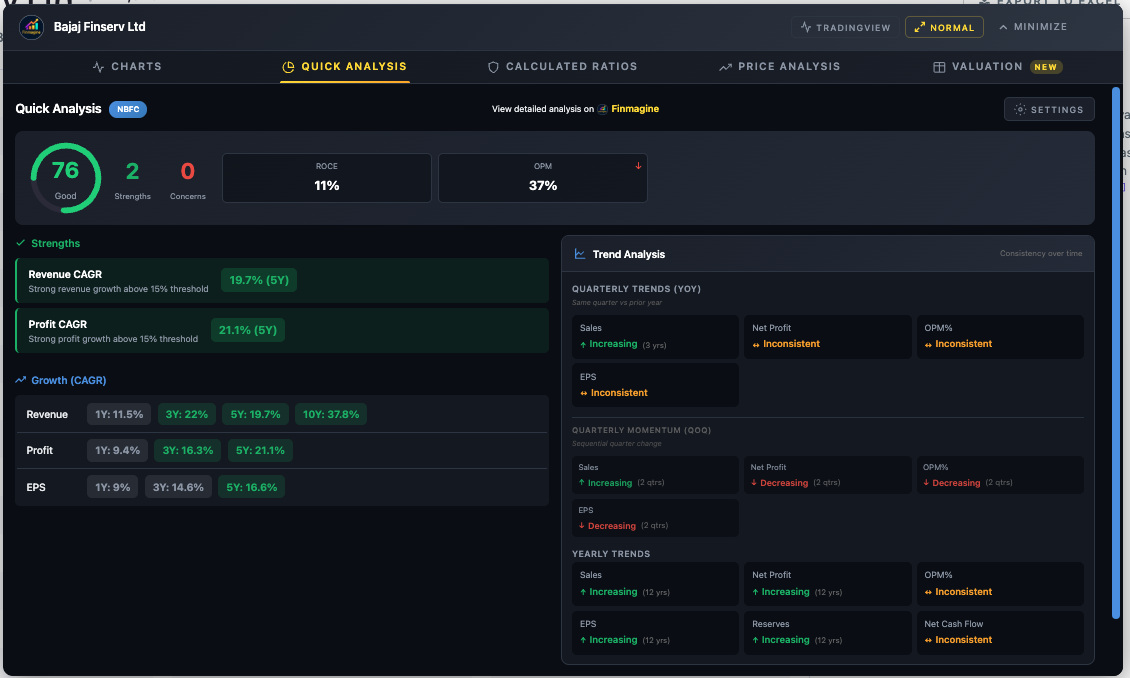Click the circular 76 score gauge
Viewport: 1130px width, 678px height.
65,178
